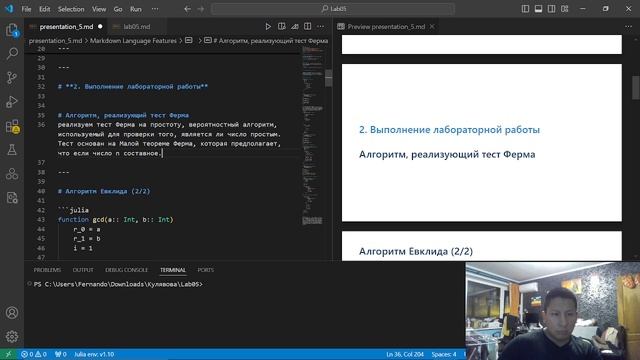Viewport: 640px width, 360px height.
Task: Click Julia env: v1.10 in status bar
Action: [94, 354]
